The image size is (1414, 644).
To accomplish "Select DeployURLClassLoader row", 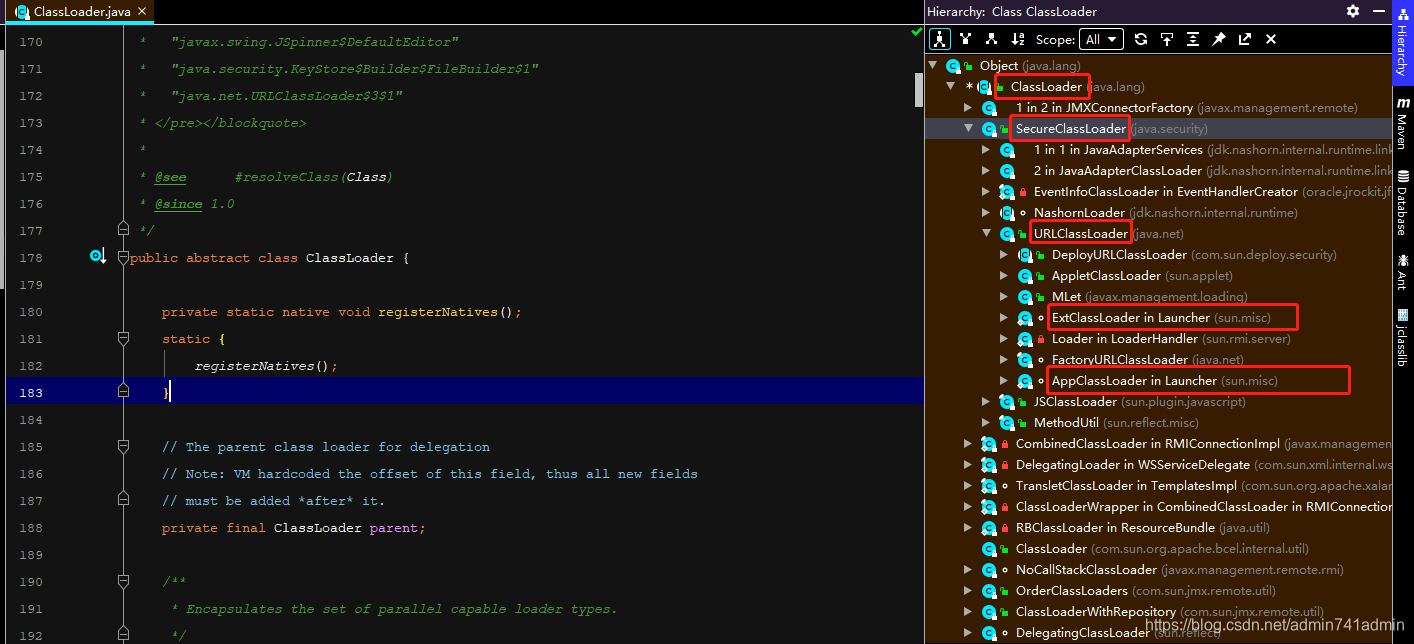I will click(1159, 254).
